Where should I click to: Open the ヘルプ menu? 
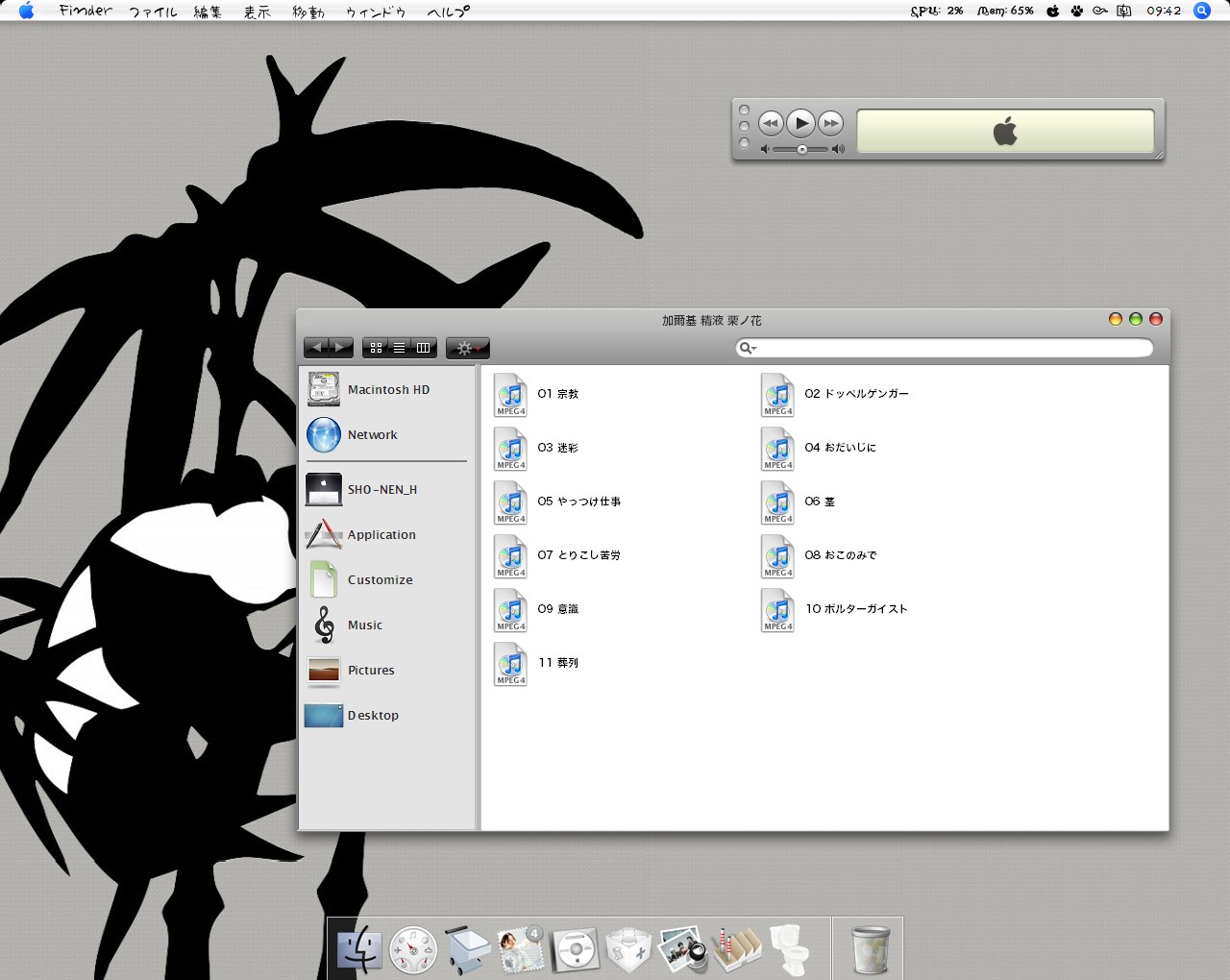point(449,12)
